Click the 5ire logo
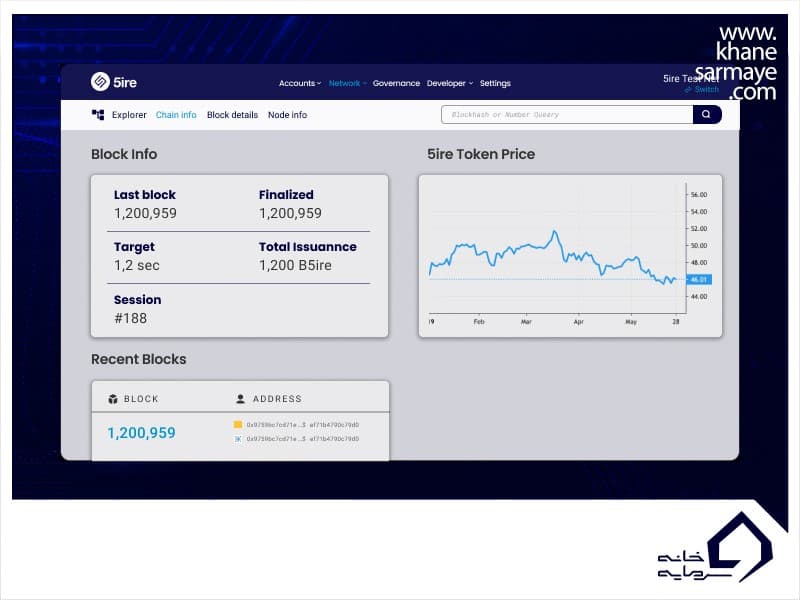This screenshot has height=600, width=800. click(x=113, y=82)
